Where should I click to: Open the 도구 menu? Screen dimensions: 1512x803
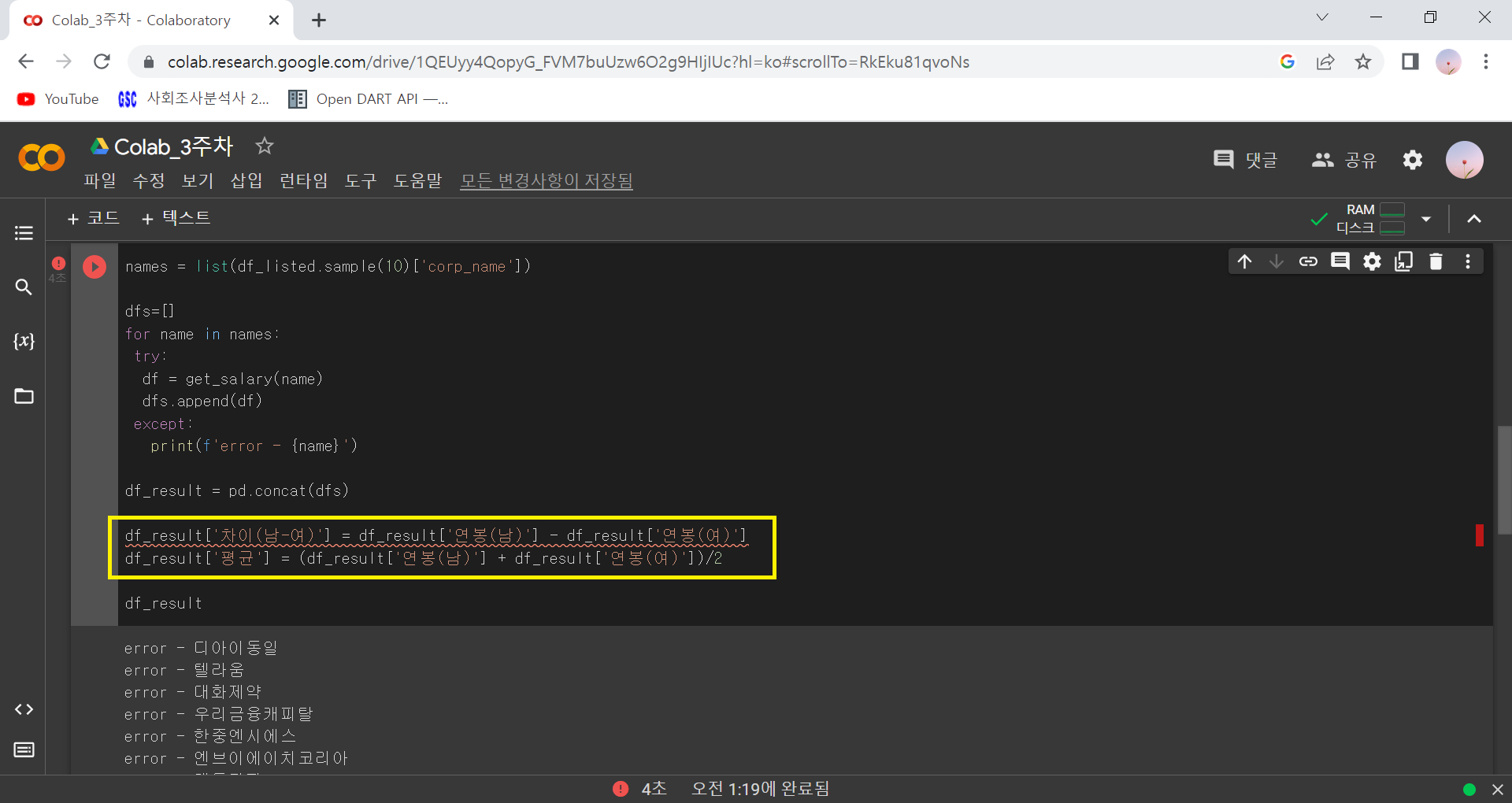click(x=361, y=181)
